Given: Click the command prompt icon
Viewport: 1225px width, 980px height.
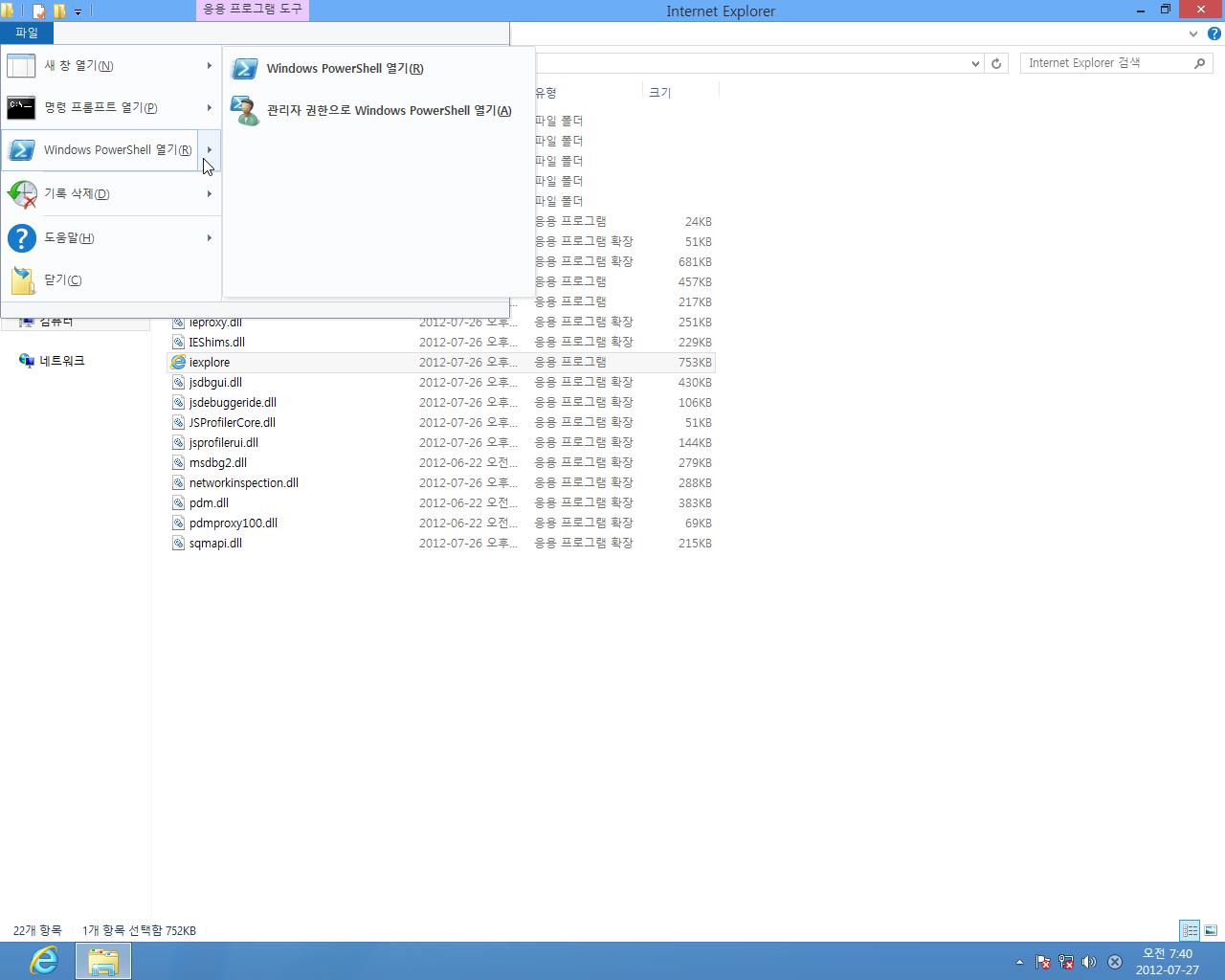Looking at the screenshot, I should point(21,107).
